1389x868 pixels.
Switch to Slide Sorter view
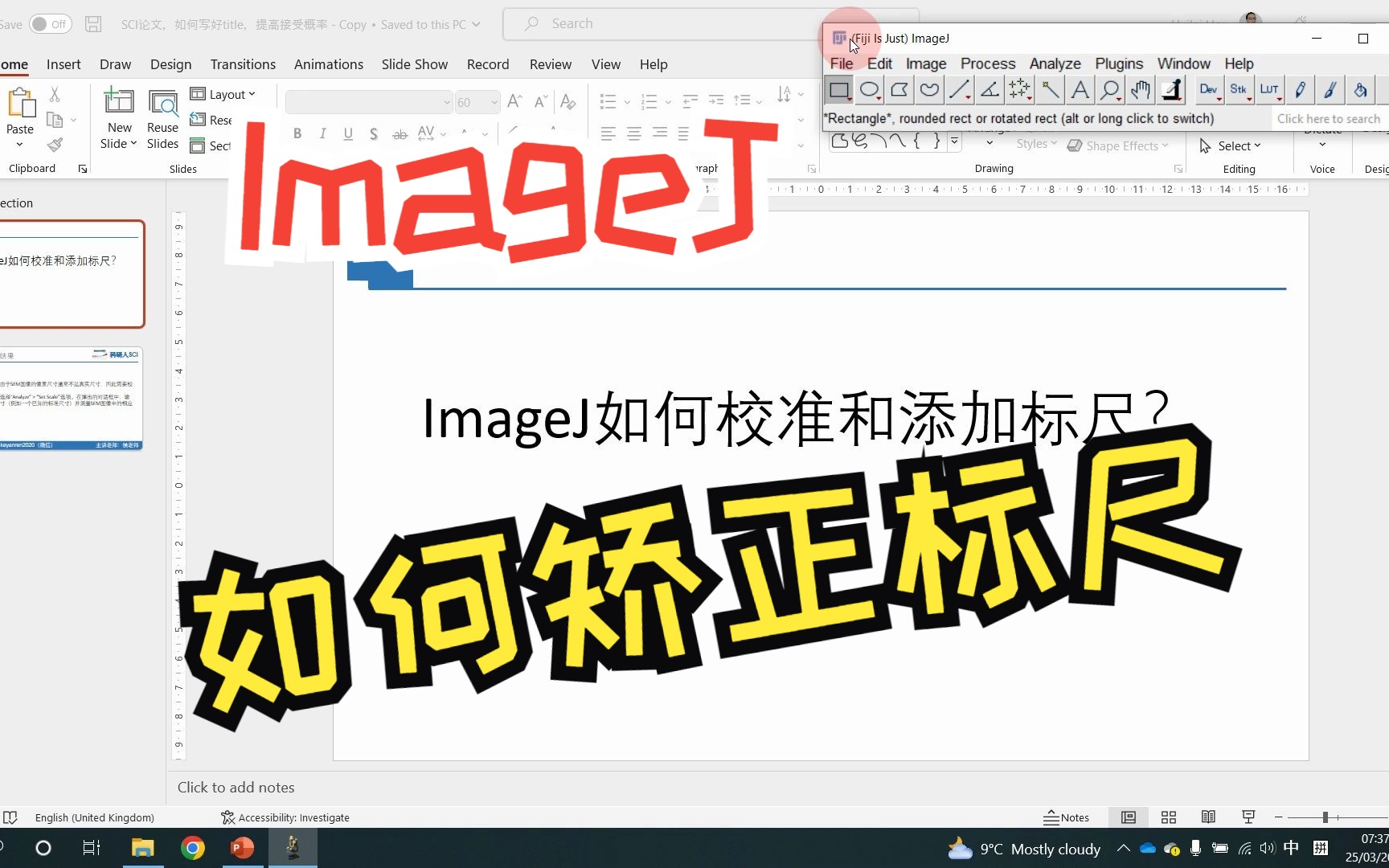click(1169, 817)
